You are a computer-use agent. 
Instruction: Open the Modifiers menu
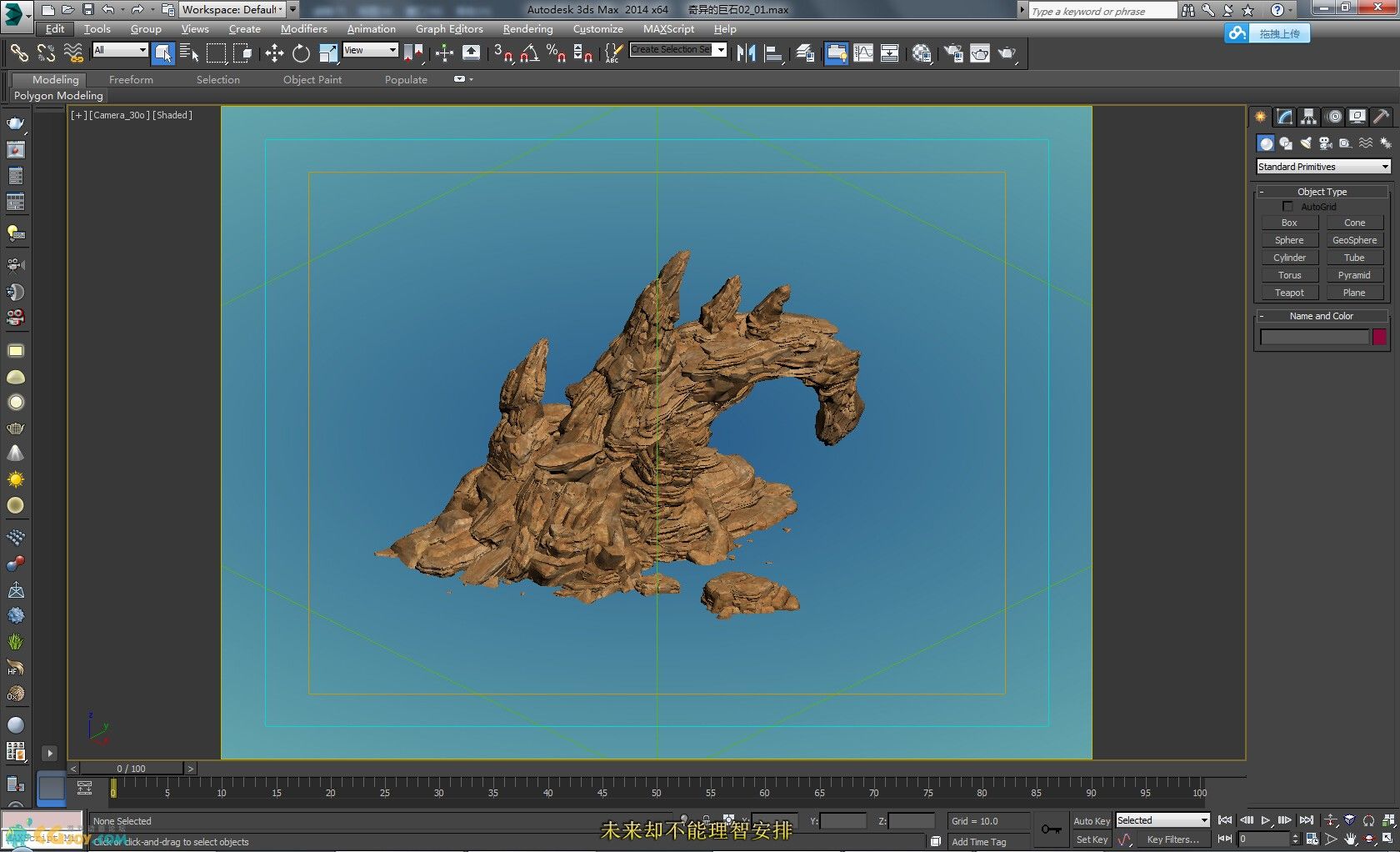coord(304,28)
